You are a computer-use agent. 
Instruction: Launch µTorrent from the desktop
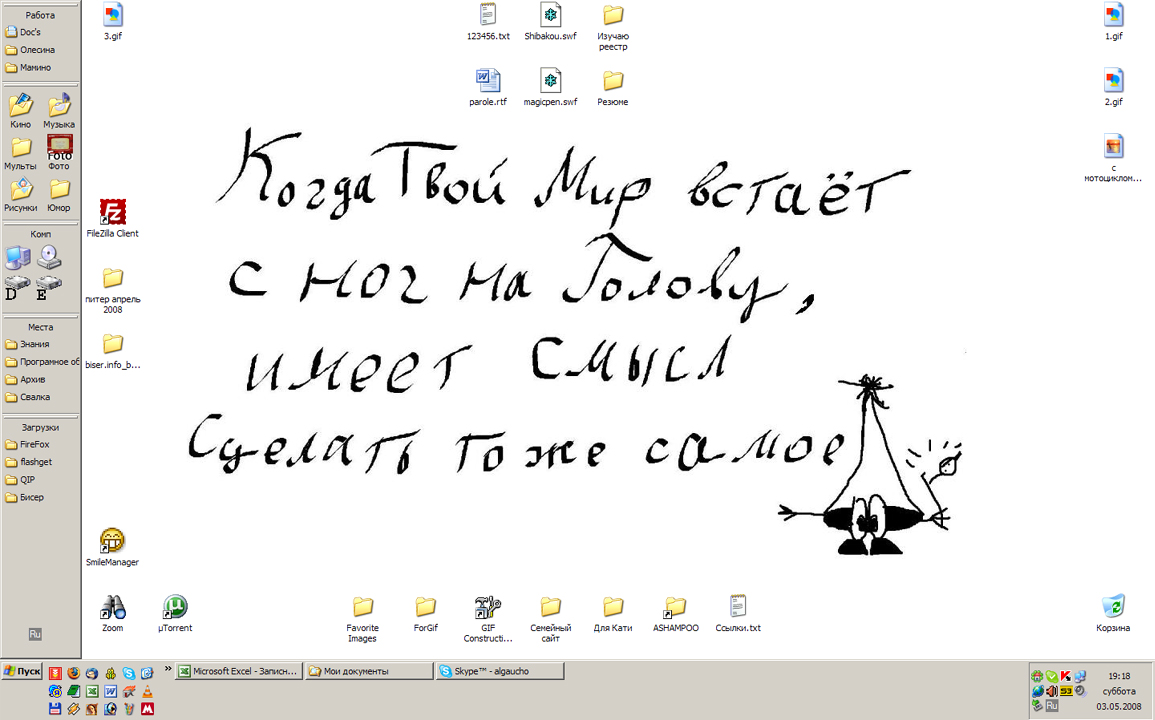175,607
